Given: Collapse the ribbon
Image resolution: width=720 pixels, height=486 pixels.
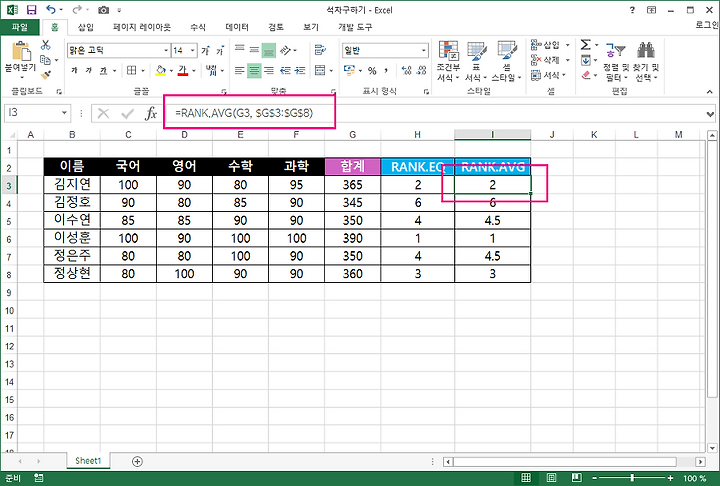Looking at the screenshot, I should click(709, 92).
